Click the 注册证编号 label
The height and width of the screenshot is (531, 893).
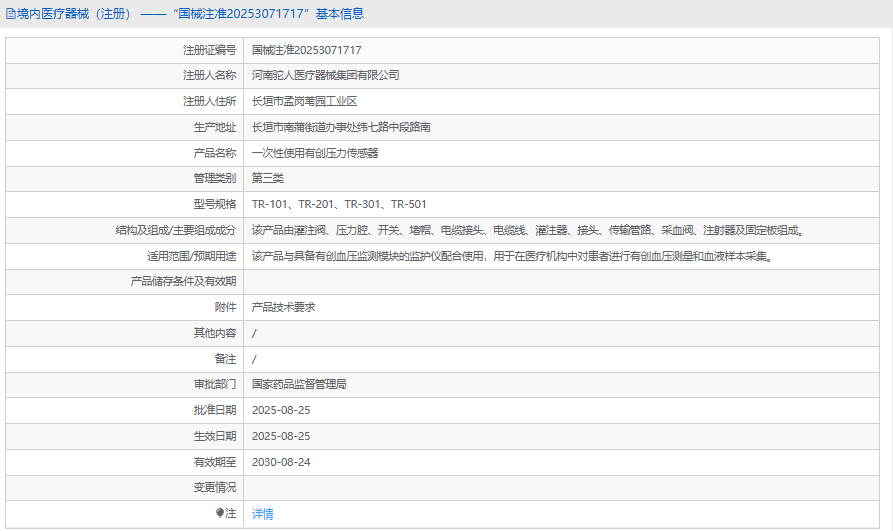tap(210, 50)
